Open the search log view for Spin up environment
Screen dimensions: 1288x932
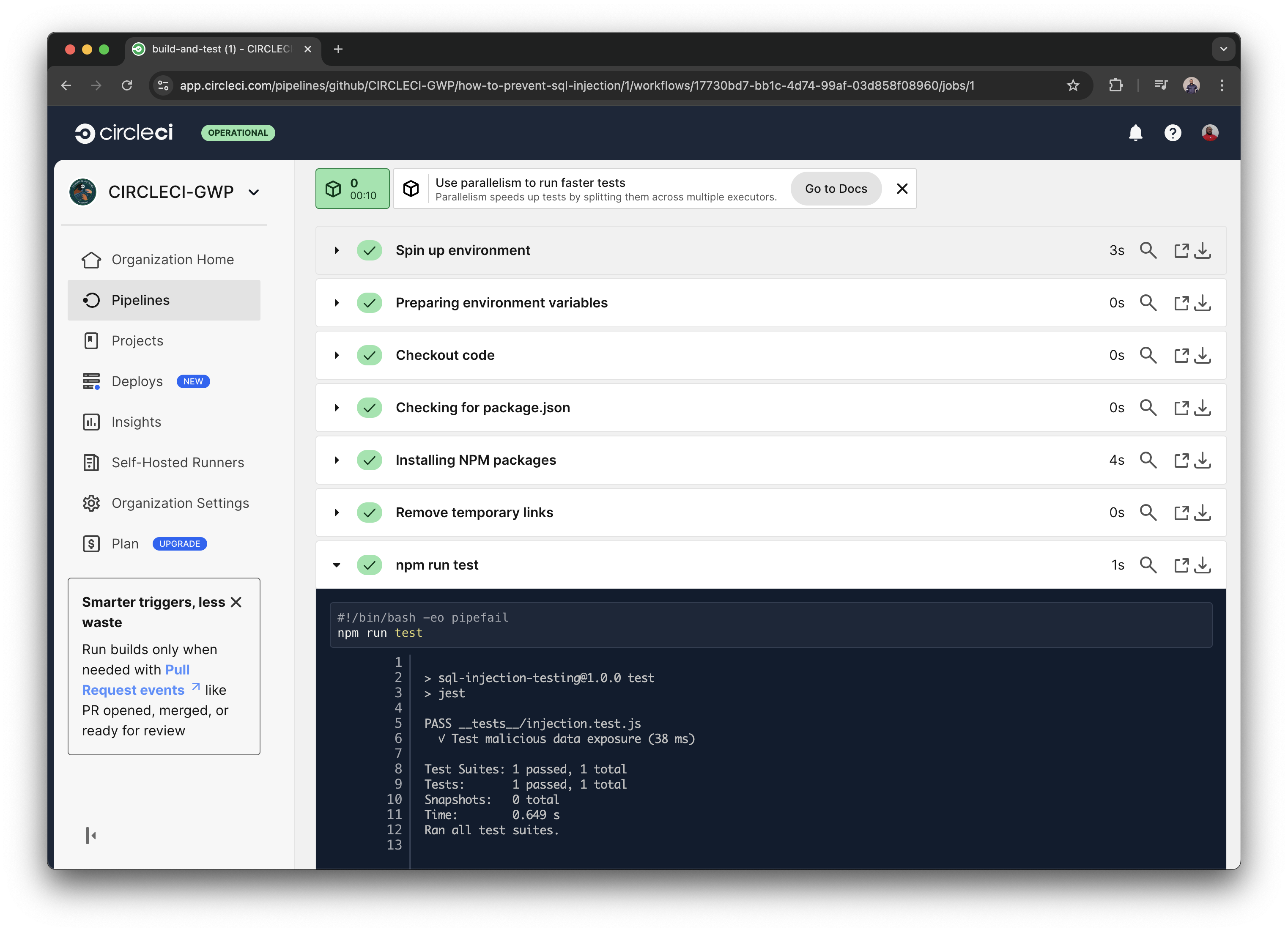point(1148,250)
